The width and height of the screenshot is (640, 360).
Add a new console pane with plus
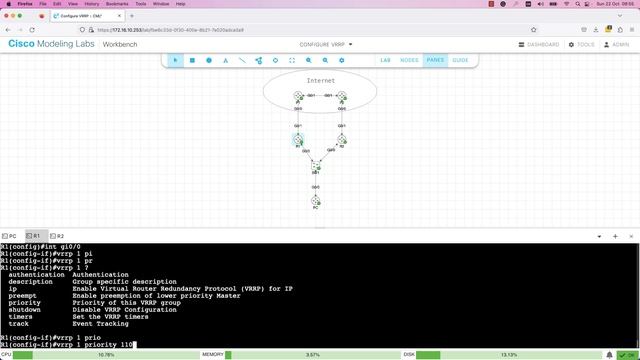click(x=615, y=236)
